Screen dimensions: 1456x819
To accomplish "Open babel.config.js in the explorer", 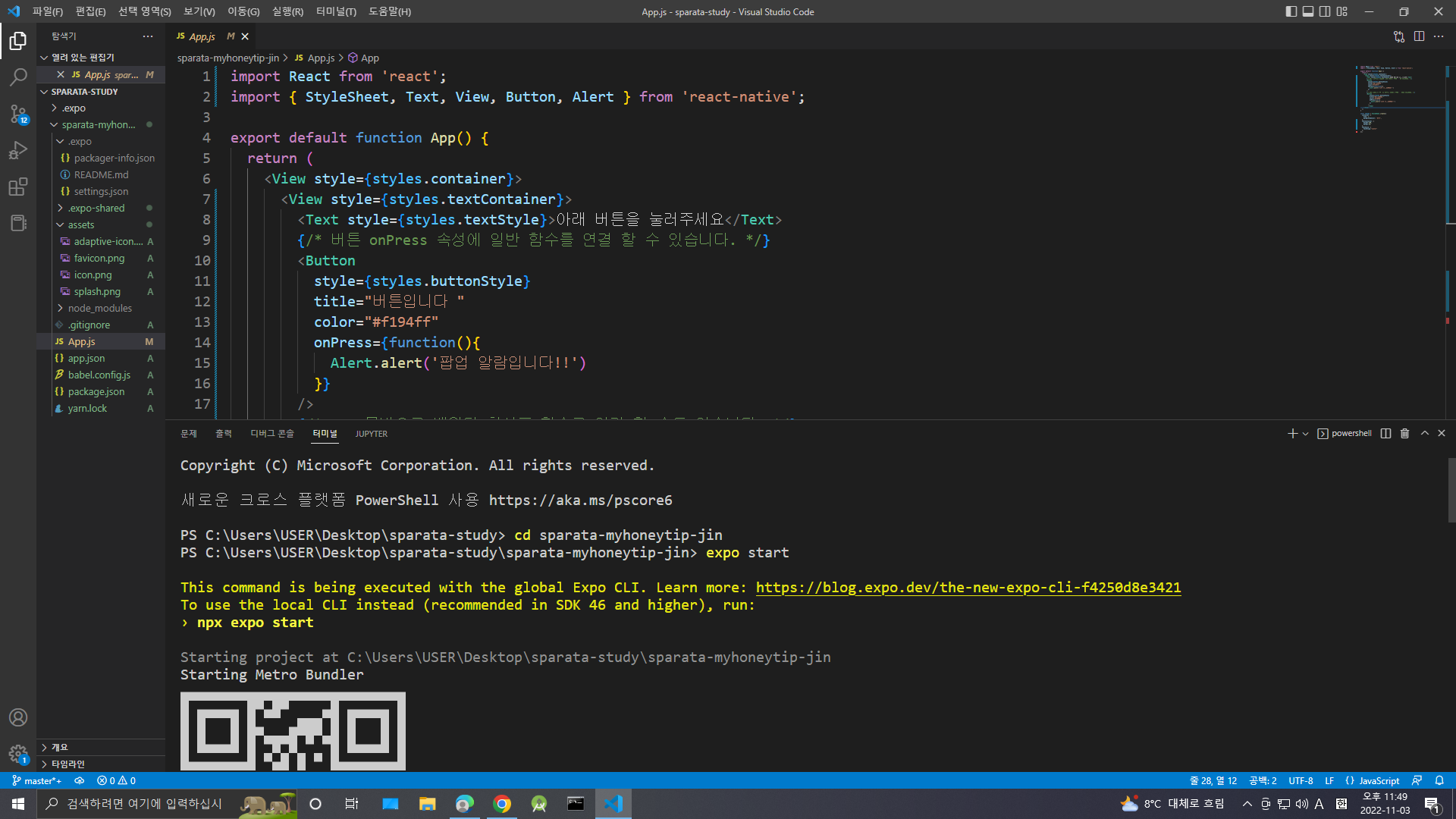I will coord(101,375).
